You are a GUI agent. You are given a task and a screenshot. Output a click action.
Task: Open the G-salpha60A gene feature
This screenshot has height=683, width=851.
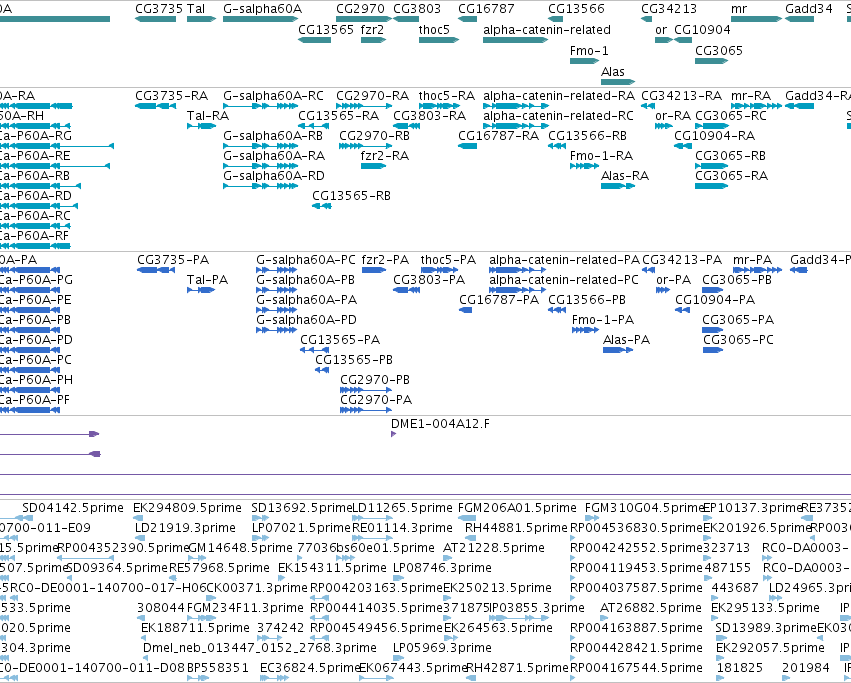tap(262, 19)
